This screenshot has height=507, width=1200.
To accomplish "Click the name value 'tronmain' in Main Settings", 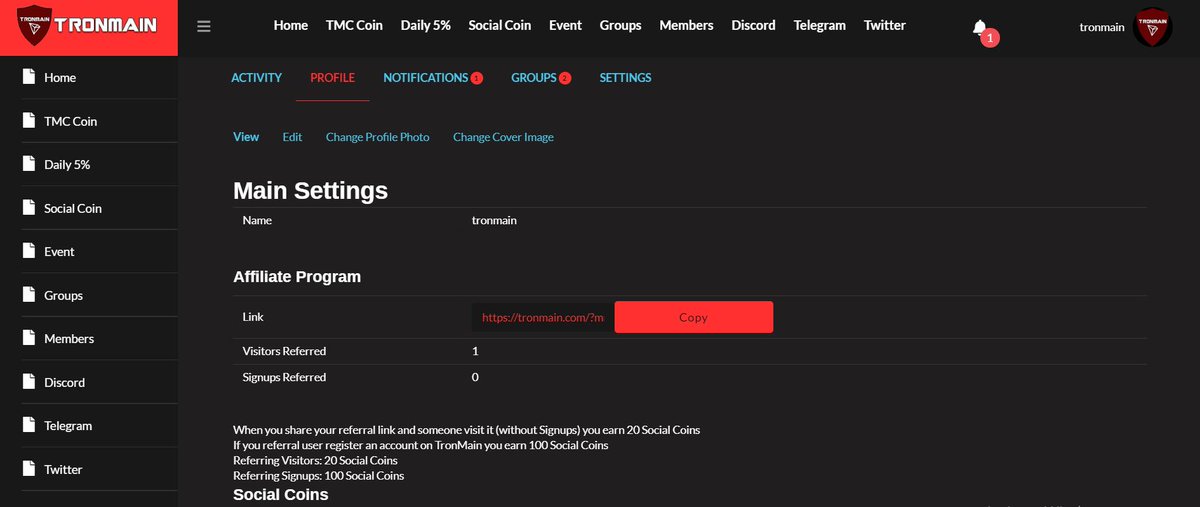I will (494, 220).
